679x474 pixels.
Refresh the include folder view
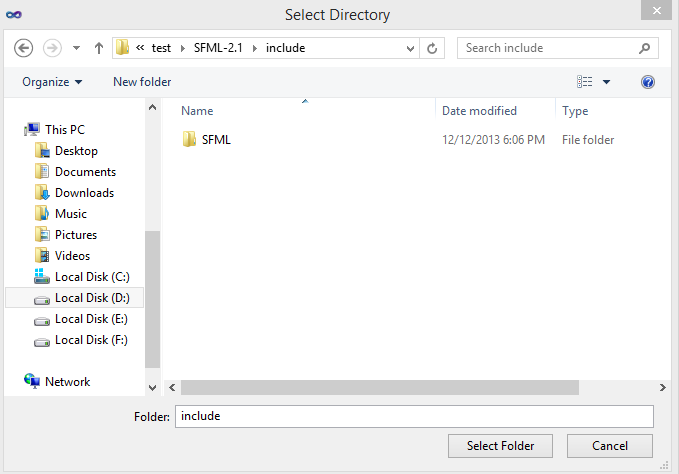(x=432, y=48)
